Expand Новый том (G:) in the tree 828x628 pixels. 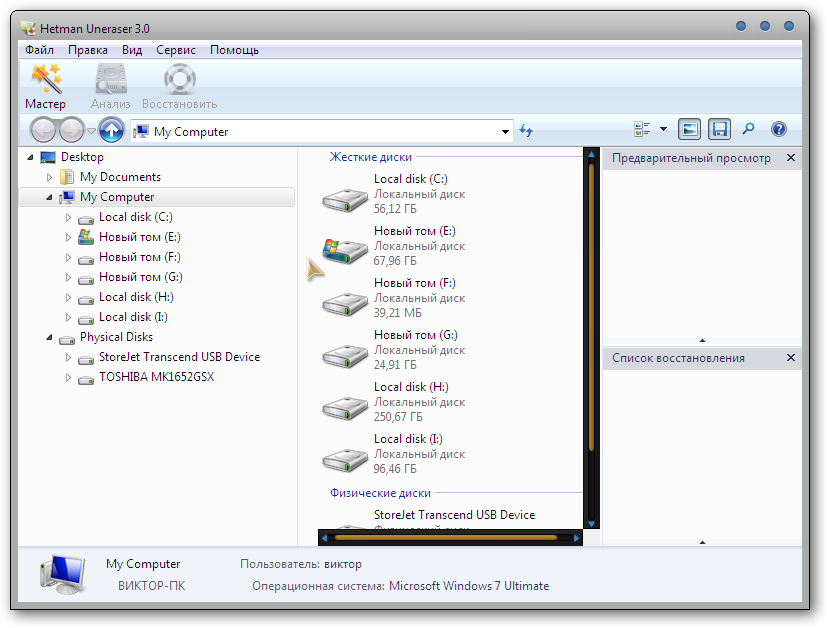tap(68, 277)
